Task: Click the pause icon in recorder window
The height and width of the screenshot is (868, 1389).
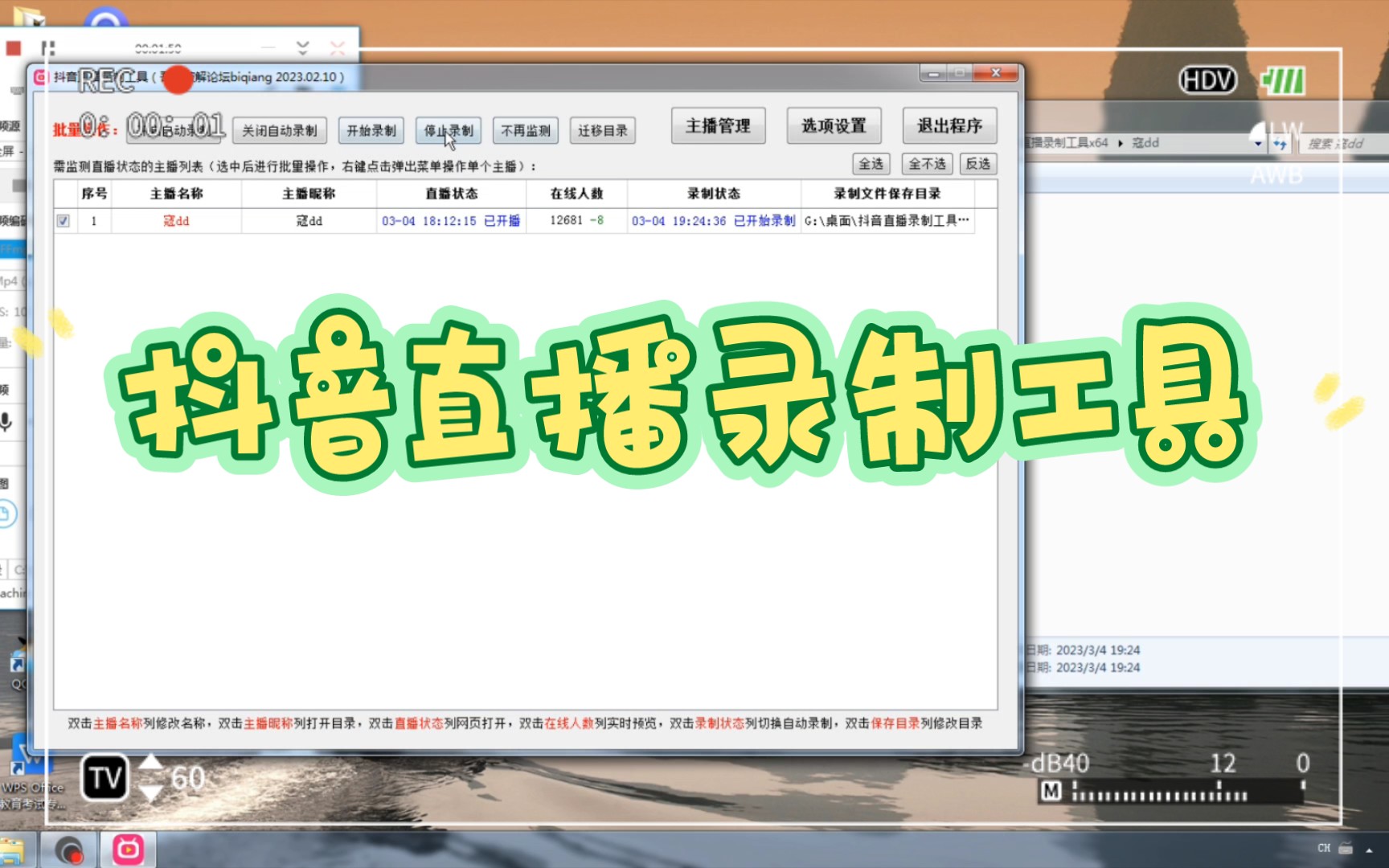Action: click(x=48, y=48)
